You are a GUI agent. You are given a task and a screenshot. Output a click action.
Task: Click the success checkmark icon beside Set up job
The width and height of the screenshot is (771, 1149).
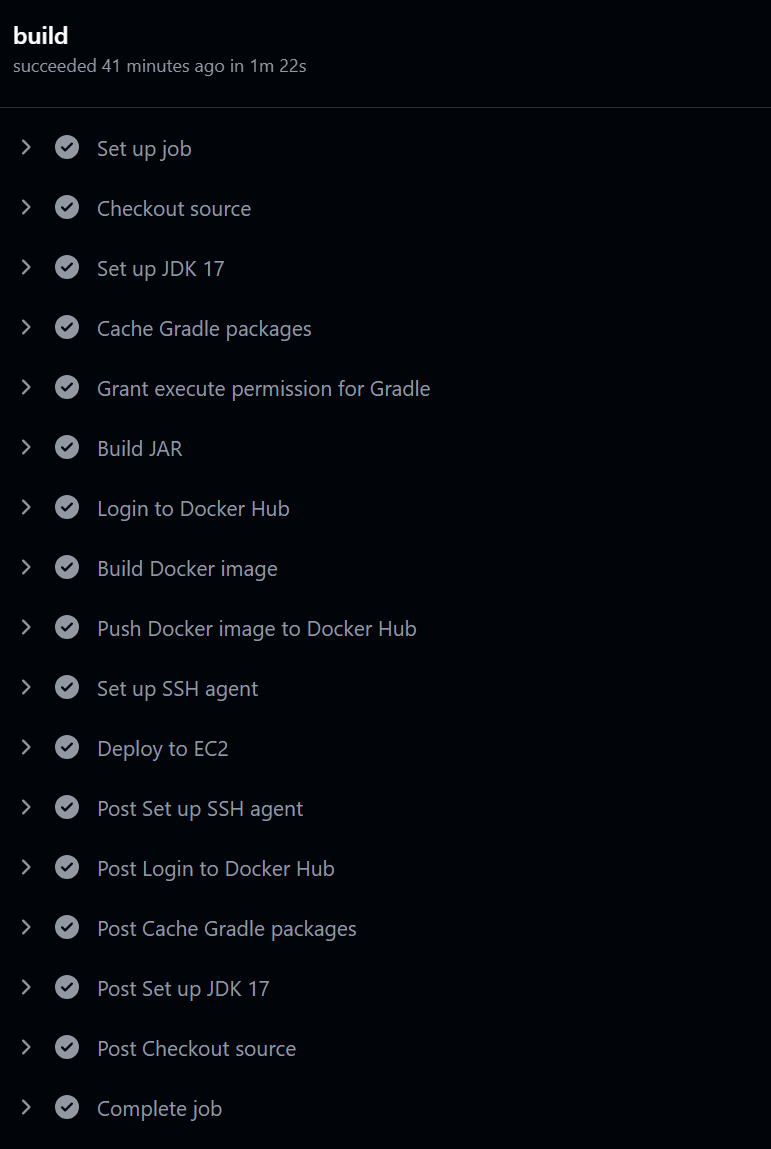(x=67, y=147)
